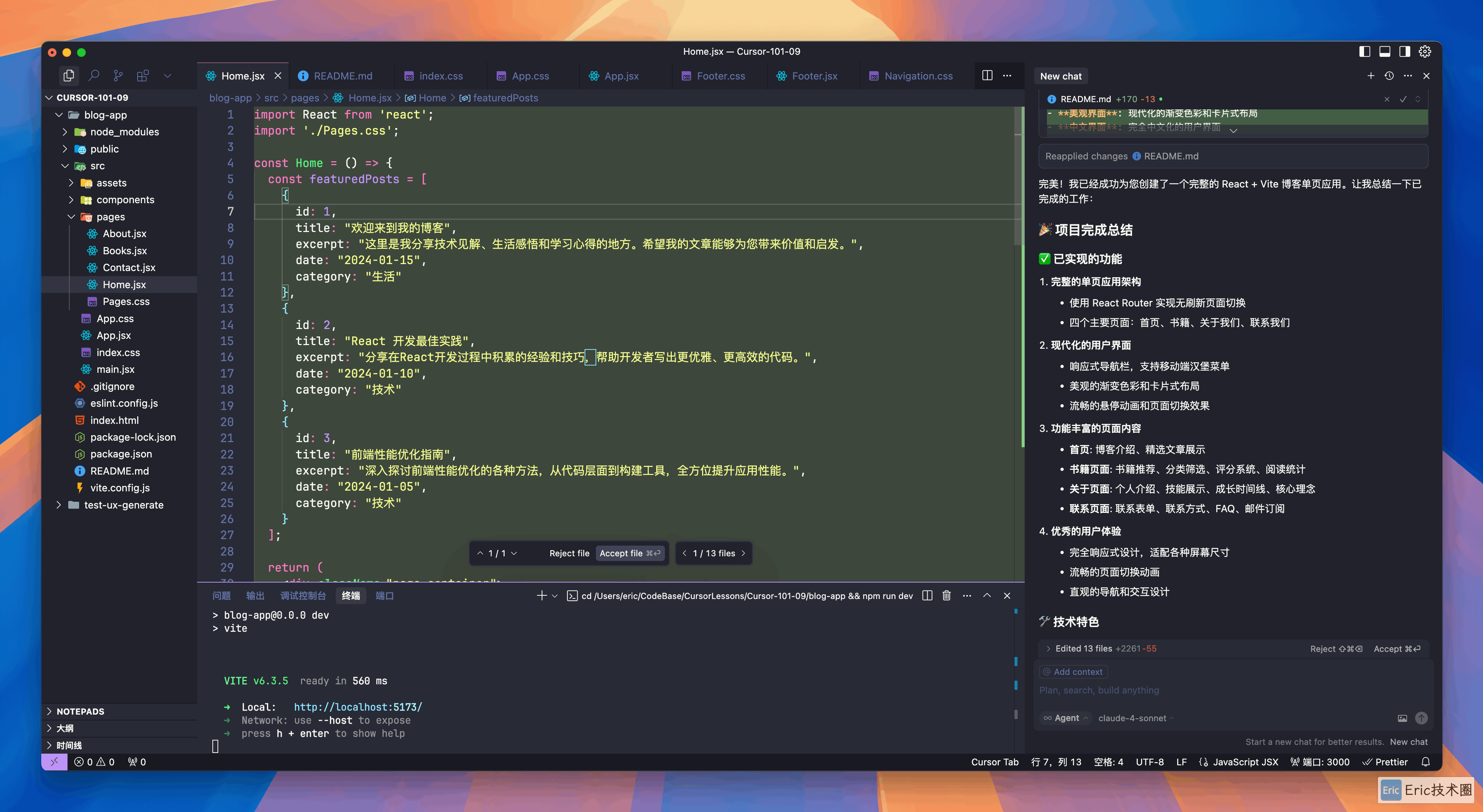Go to previous file in 1/13 files

click(685, 553)
